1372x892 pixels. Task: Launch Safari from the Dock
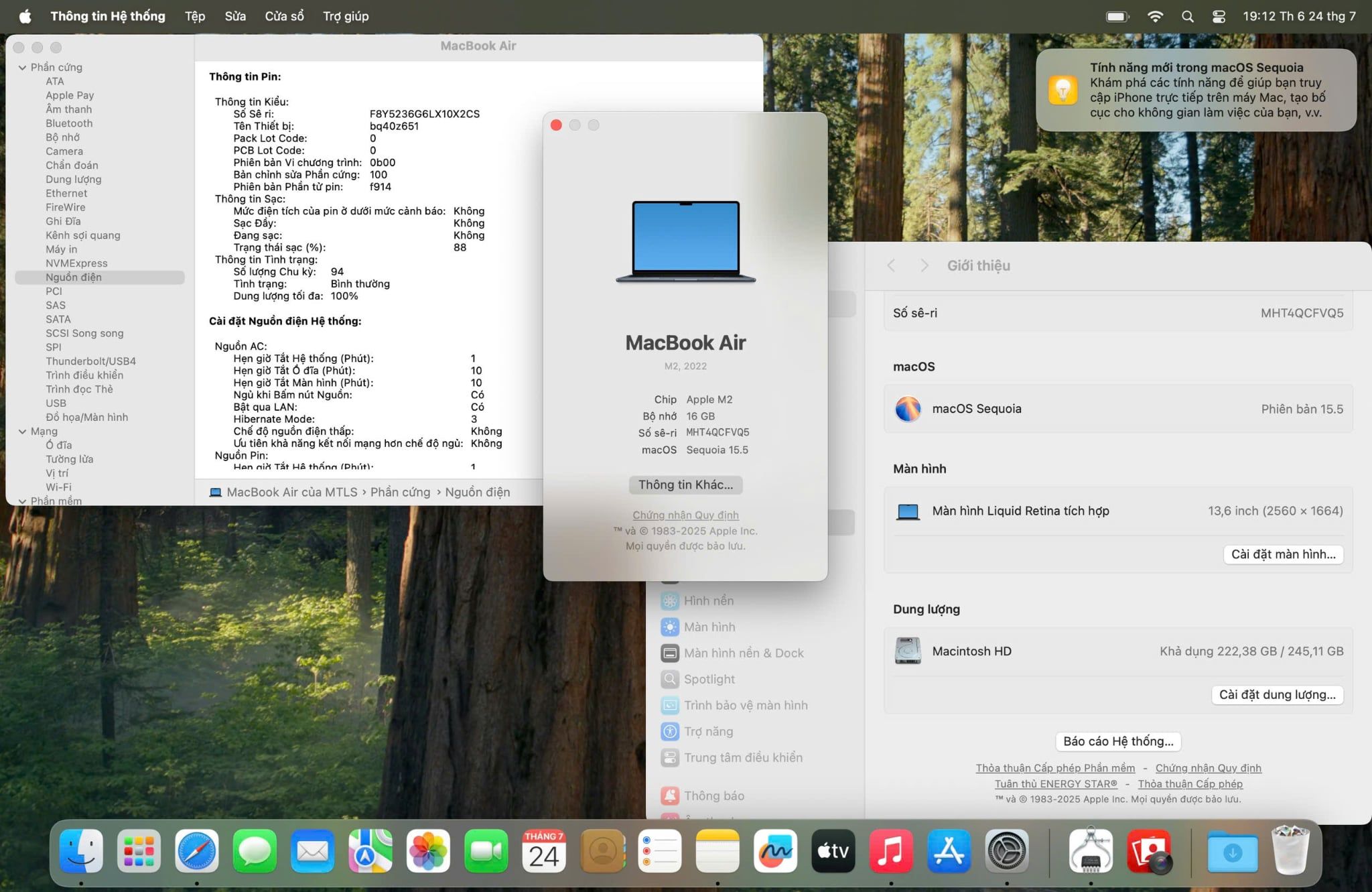197,851
